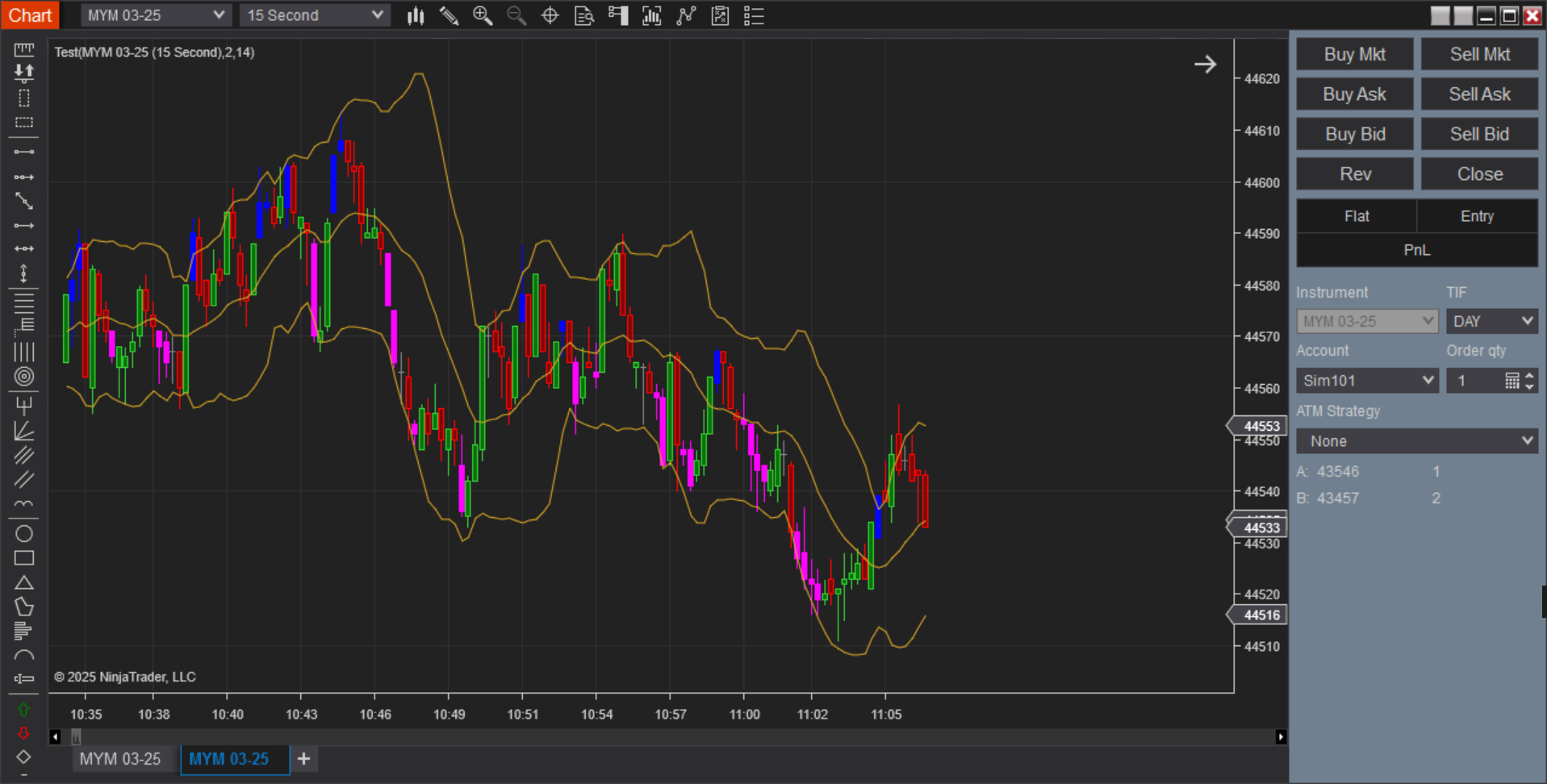This screenshot has width=1547, height=784.
Task: Select the Ellipse drawing tool
Action: (x=24, y=533)
